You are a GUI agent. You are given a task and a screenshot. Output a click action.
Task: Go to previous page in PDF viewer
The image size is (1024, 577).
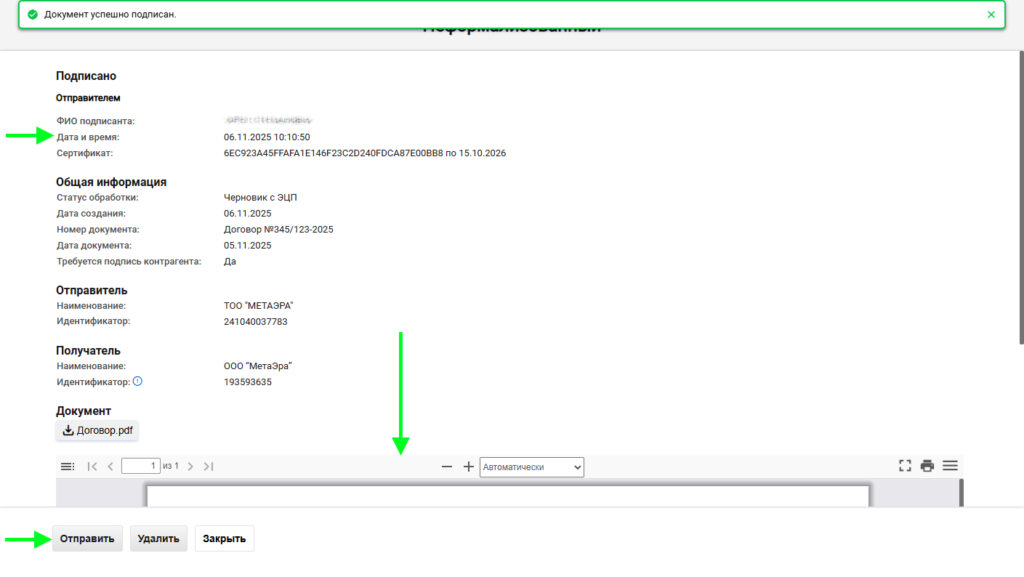click(x=110, y=466)
